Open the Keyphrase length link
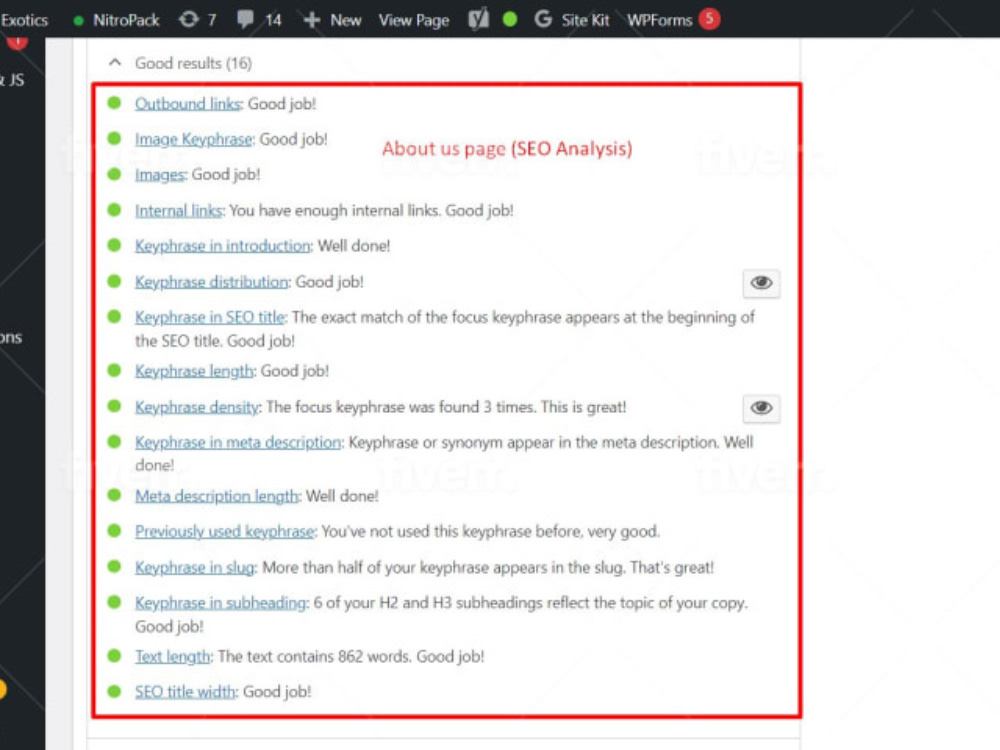 195,371
